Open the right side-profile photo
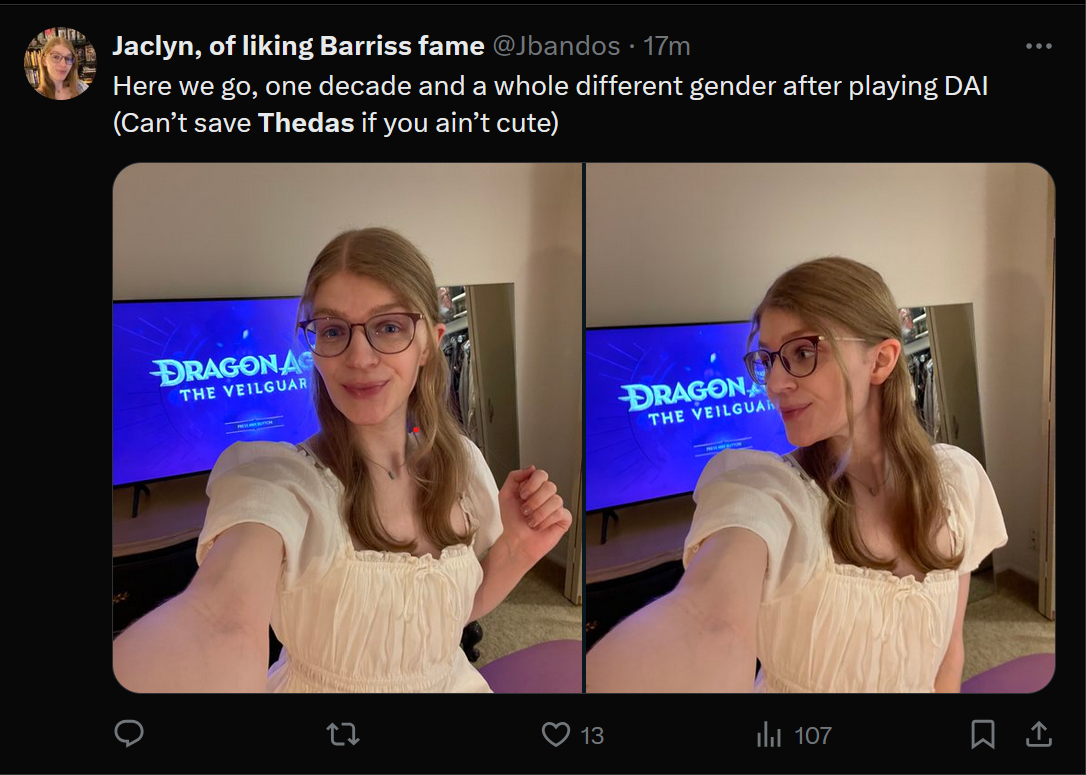Image resolution: width=1086 pixels, height=775 pixels. [x=821, y=427]
